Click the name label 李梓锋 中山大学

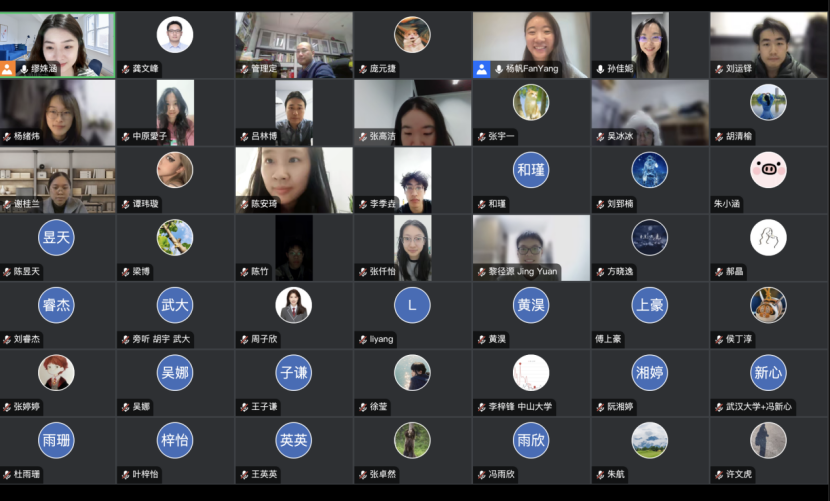pos(520,407)
